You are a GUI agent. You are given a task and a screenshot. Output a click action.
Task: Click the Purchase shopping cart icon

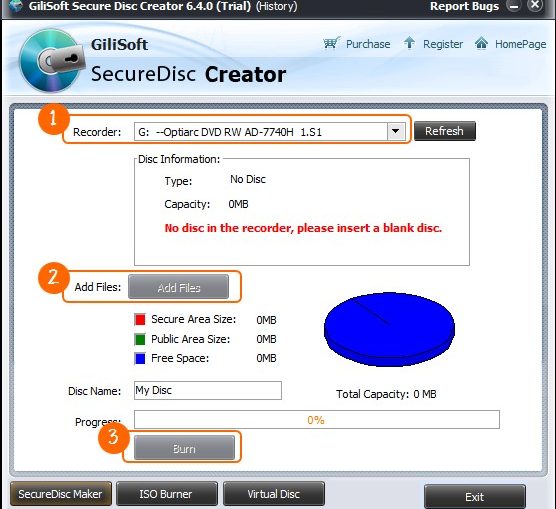(x=332, y=43)
